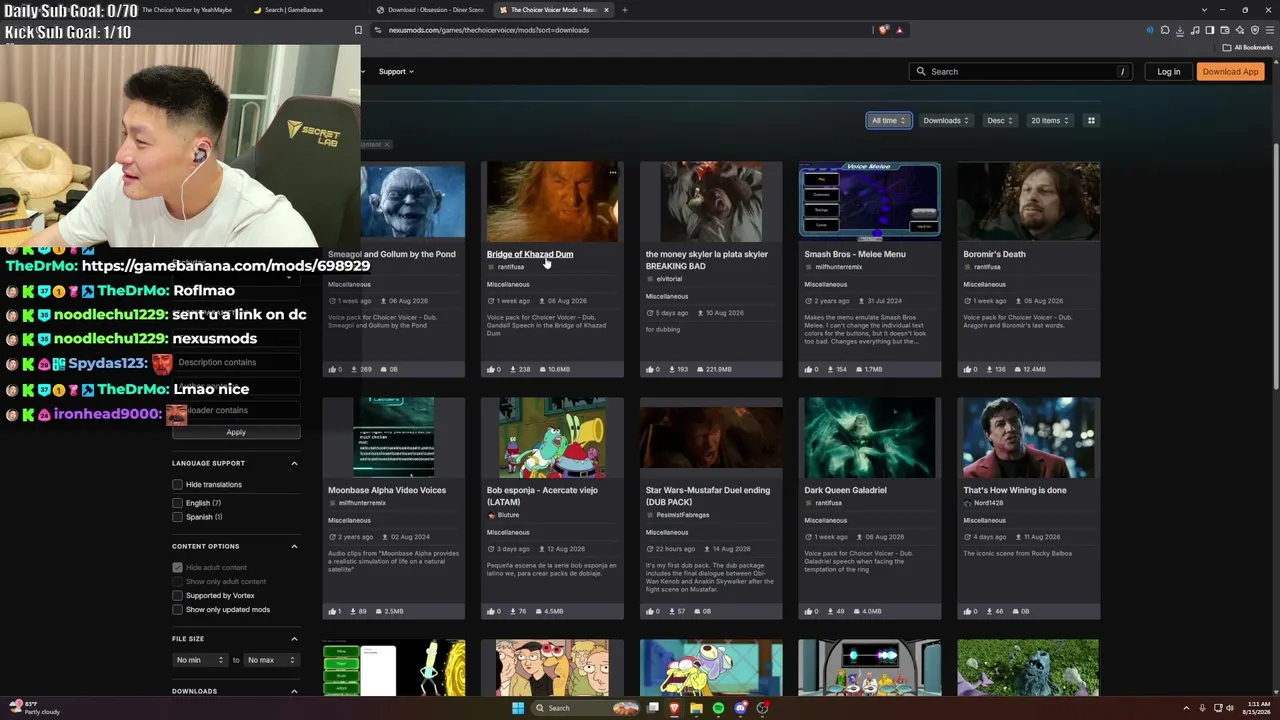Screen dimensions: 1280x720
Task: Open the No max file size dropdown
Action: 272,660
